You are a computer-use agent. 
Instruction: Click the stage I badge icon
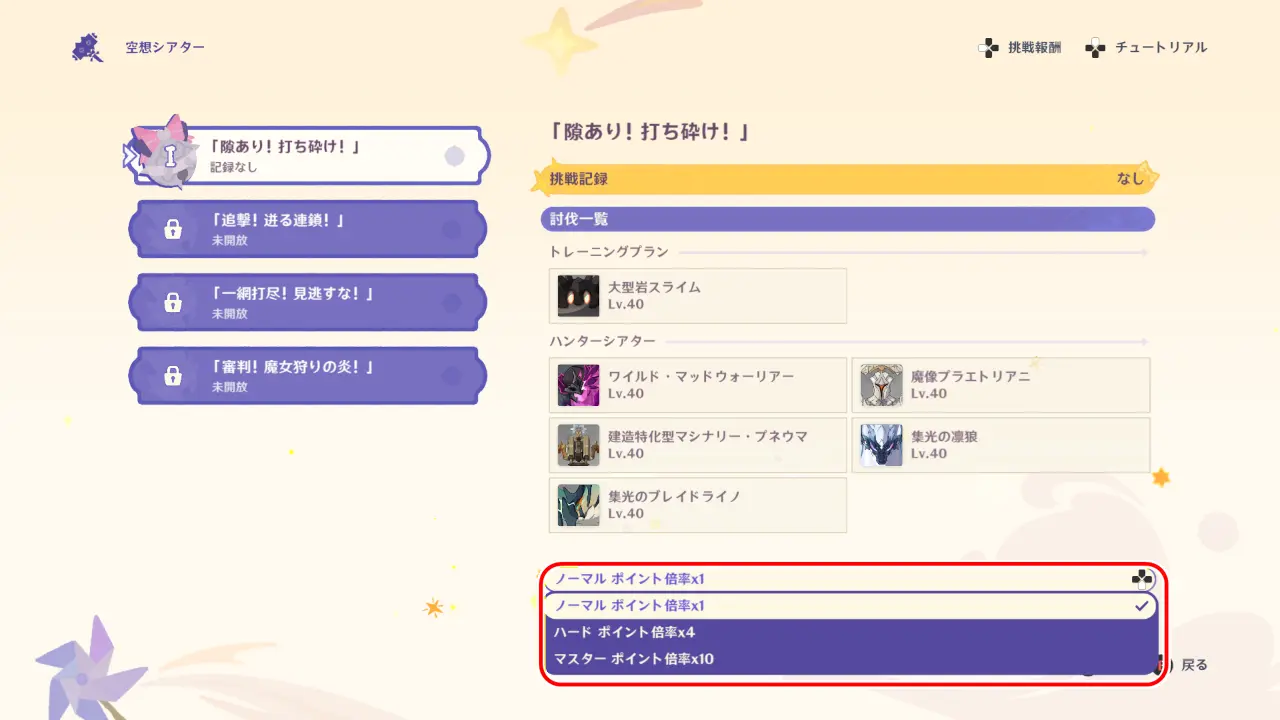(168, 155)
